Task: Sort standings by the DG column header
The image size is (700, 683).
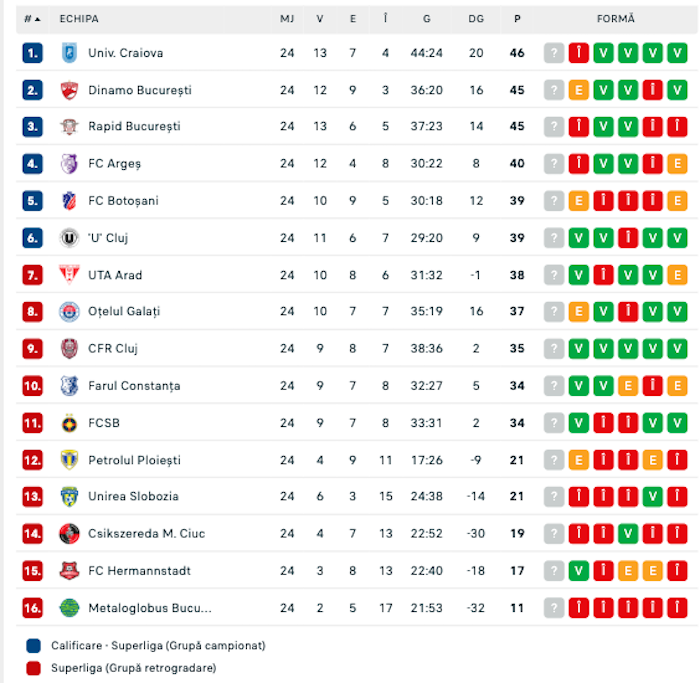Action: coord(476,19)
